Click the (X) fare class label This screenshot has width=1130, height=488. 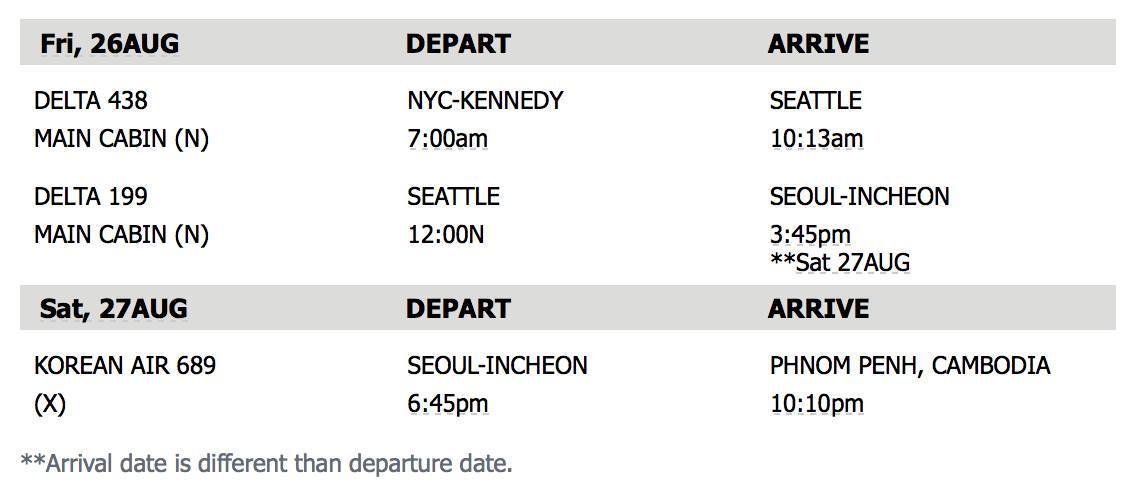tap(50, 404)
